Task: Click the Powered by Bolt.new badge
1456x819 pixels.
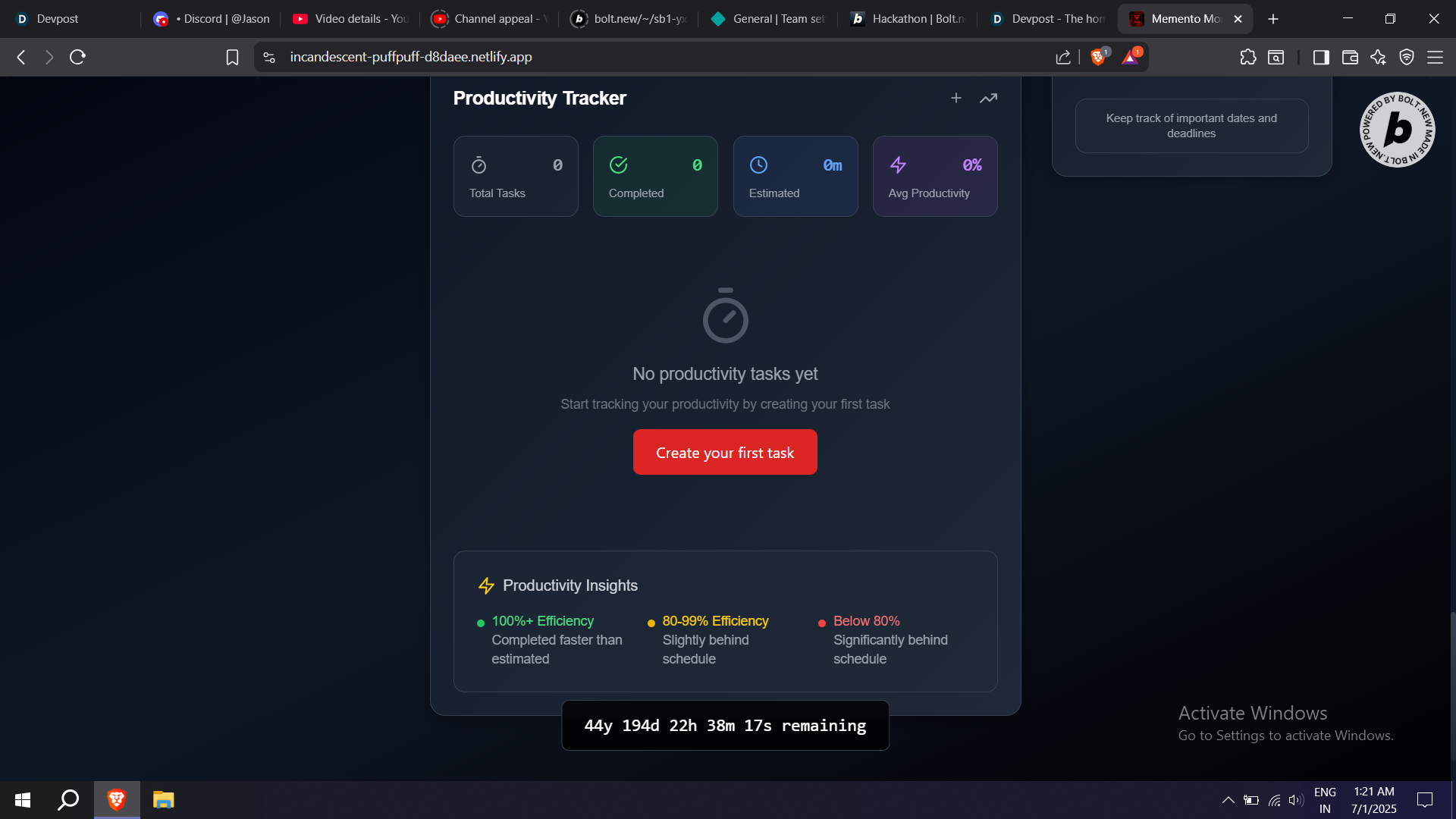Action: (1397, 130)
